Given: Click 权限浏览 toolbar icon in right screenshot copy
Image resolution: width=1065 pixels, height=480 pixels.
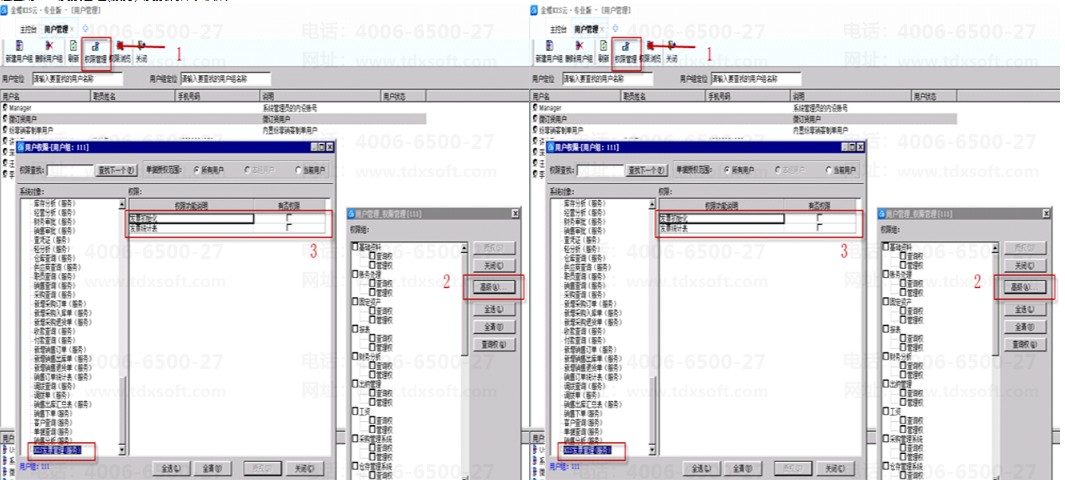Looking at the screenshot, I should [x=650, y=52].
